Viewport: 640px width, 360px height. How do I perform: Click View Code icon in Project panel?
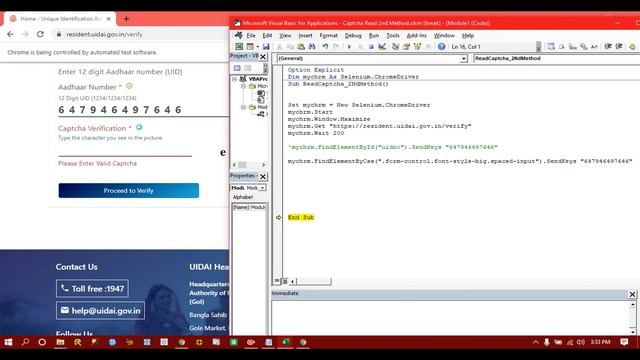[x=237, y=68]
